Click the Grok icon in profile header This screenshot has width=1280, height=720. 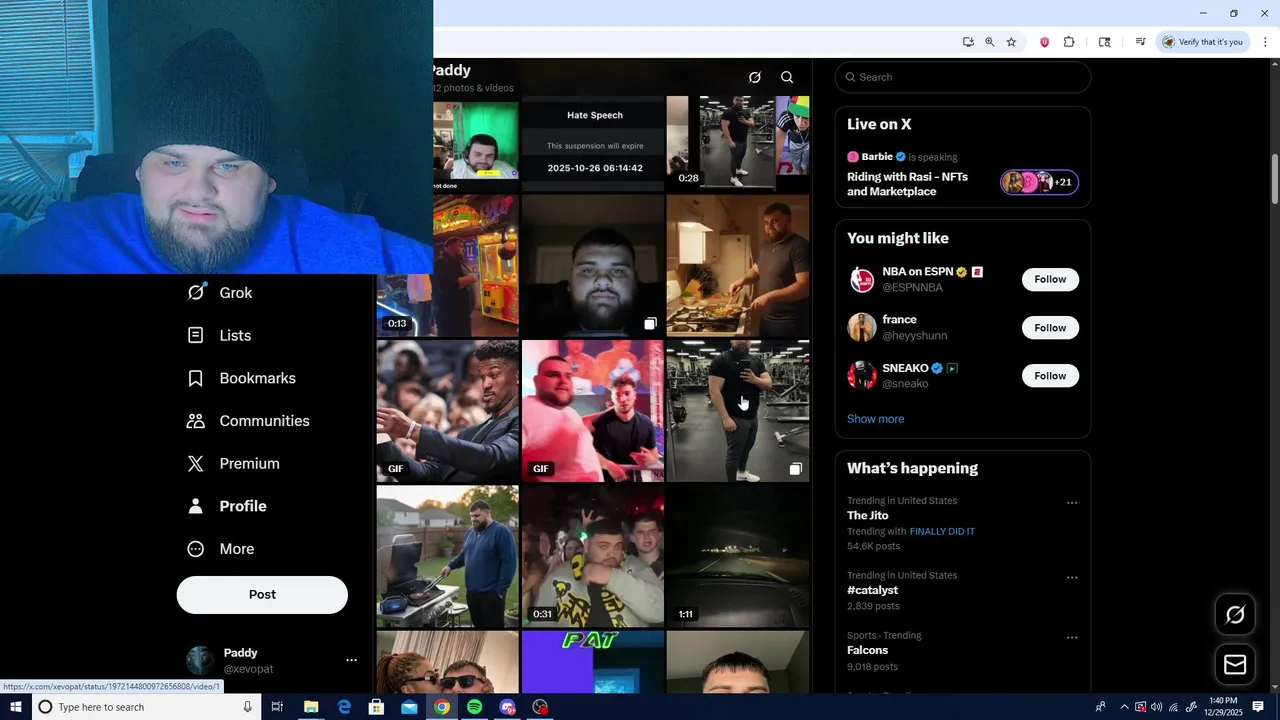click(x=755, y=77)
